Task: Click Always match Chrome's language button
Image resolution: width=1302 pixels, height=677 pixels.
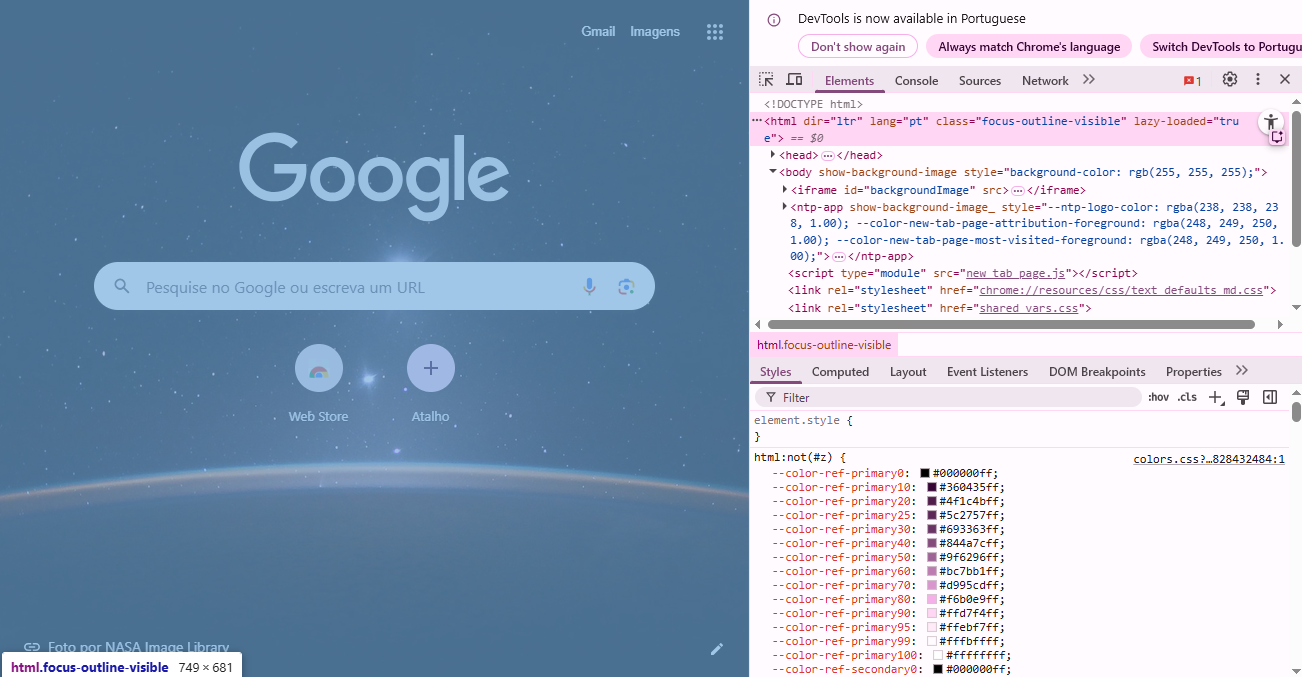Action: [x=1029, y=47]
